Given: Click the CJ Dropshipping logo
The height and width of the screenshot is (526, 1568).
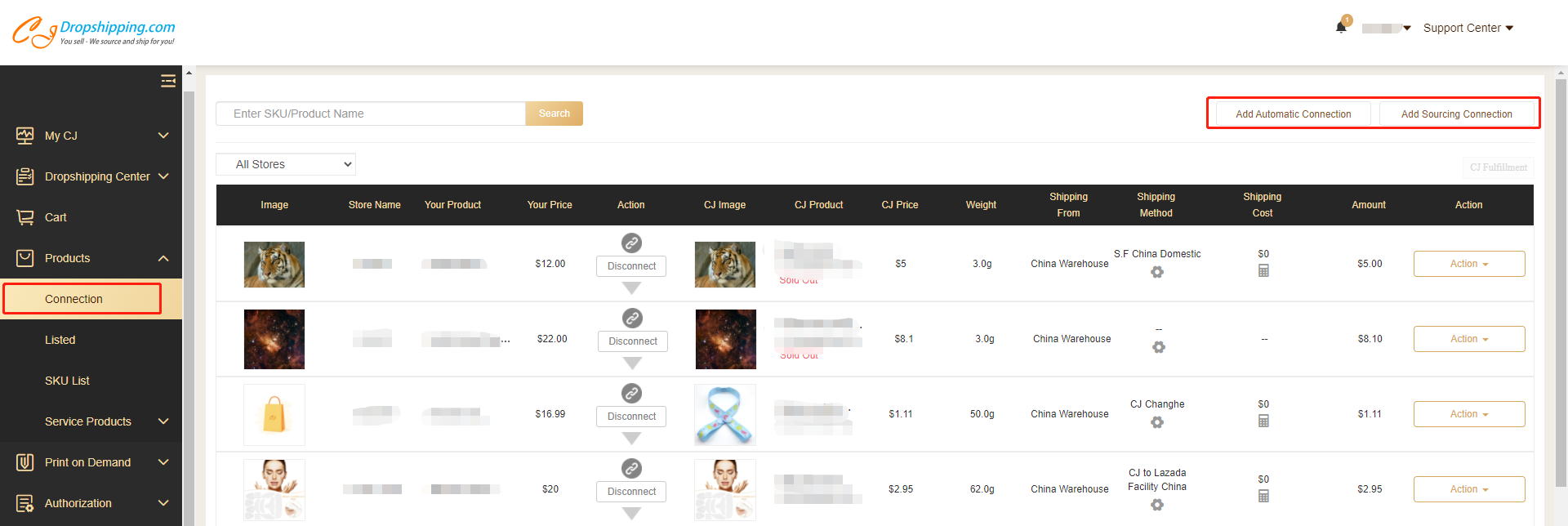Looking at the screenshot, I should 93,31.
